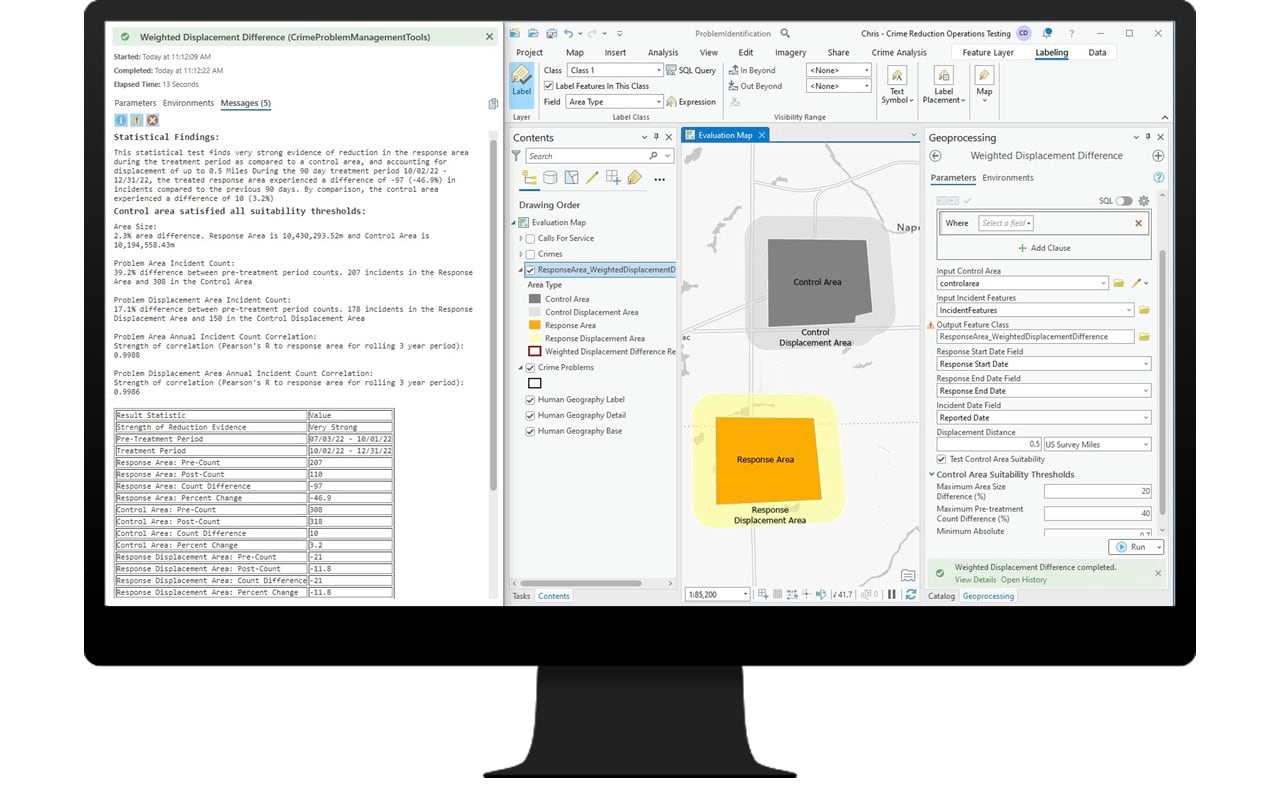
Task: Open the notifications bell
Action: point(1047,33)
